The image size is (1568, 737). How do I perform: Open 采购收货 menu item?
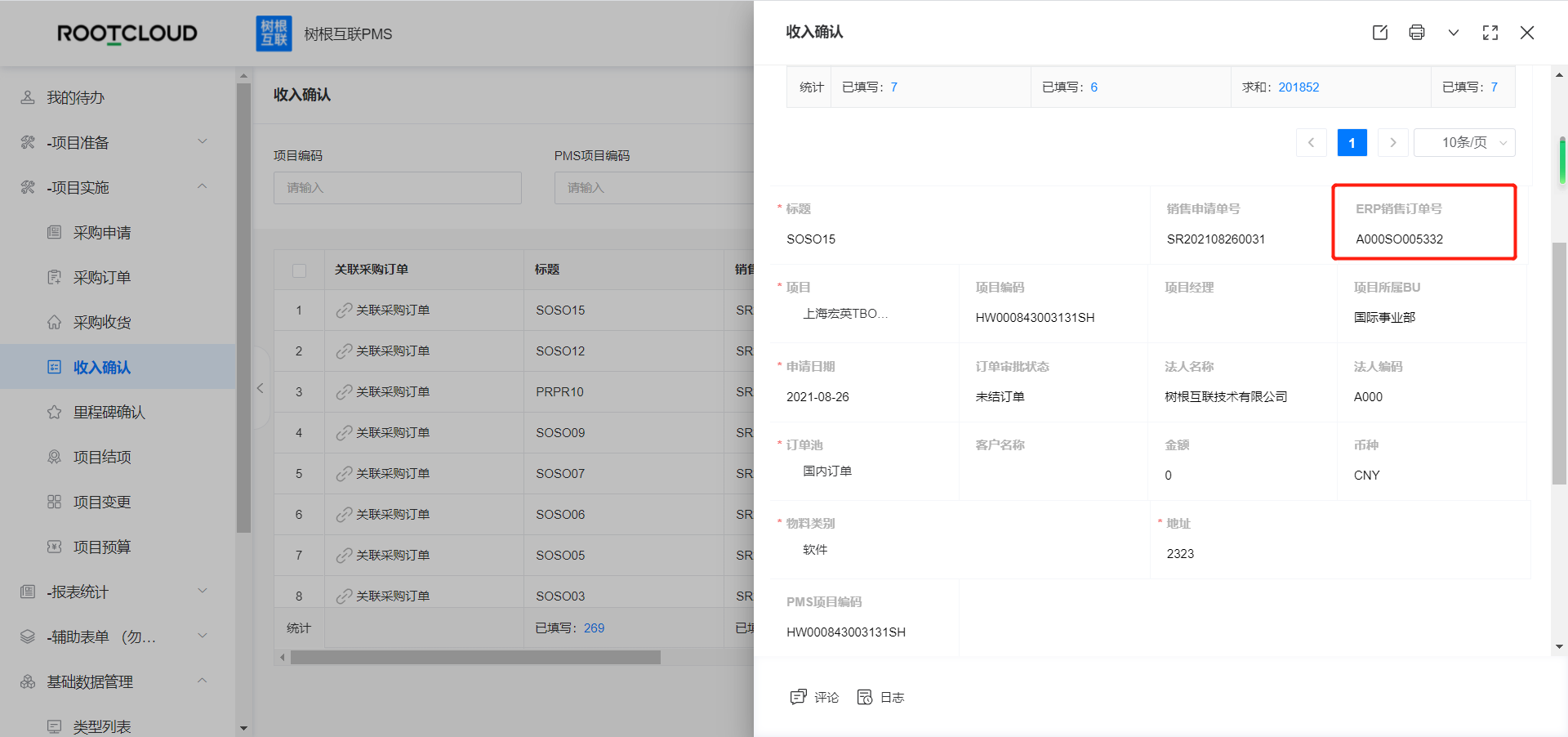point(118,322)
